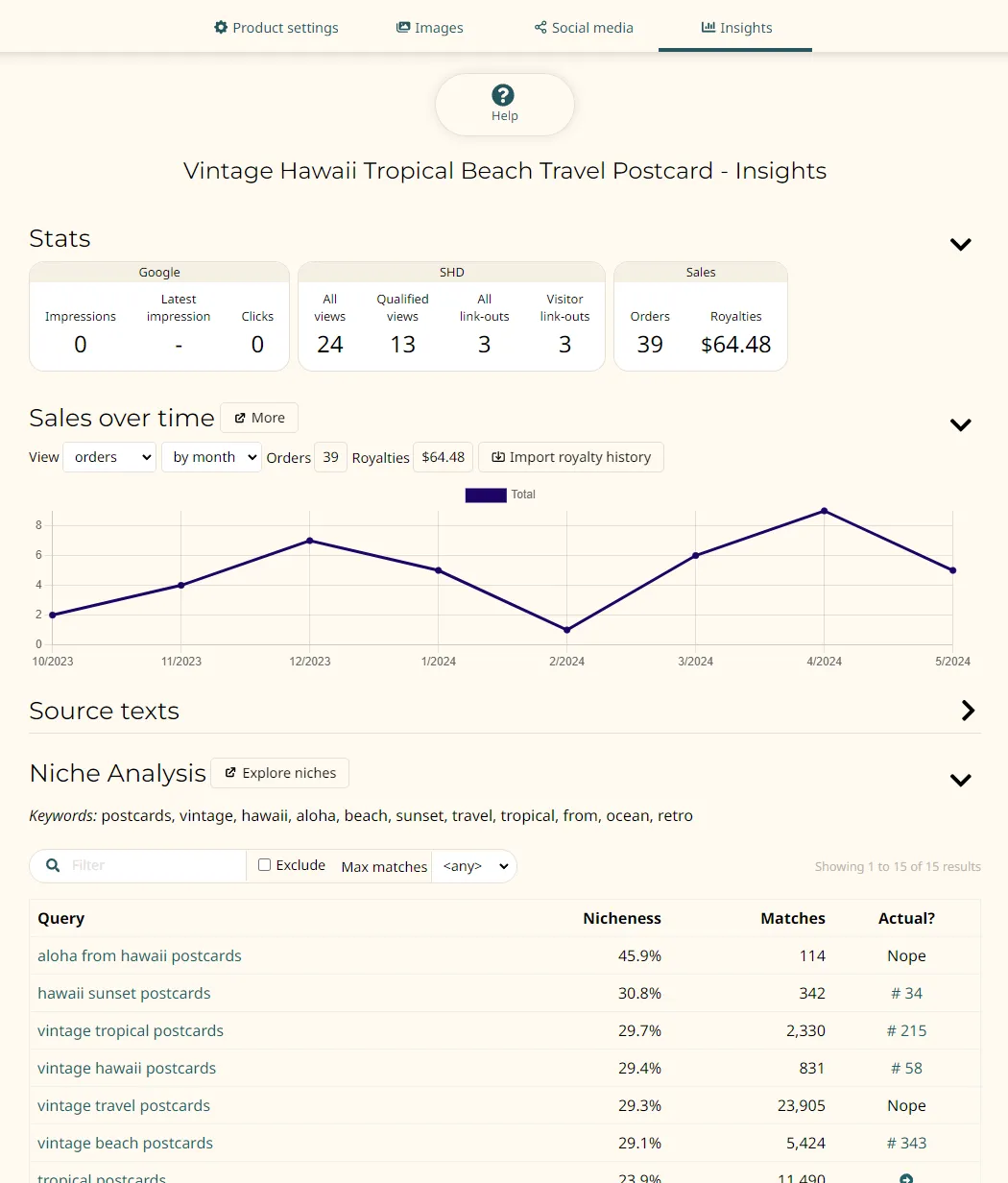Image resolution: width=1008 pixels, height=1183 pixels.
Task: Open the by month dropdown
Action: coord(211,457)
